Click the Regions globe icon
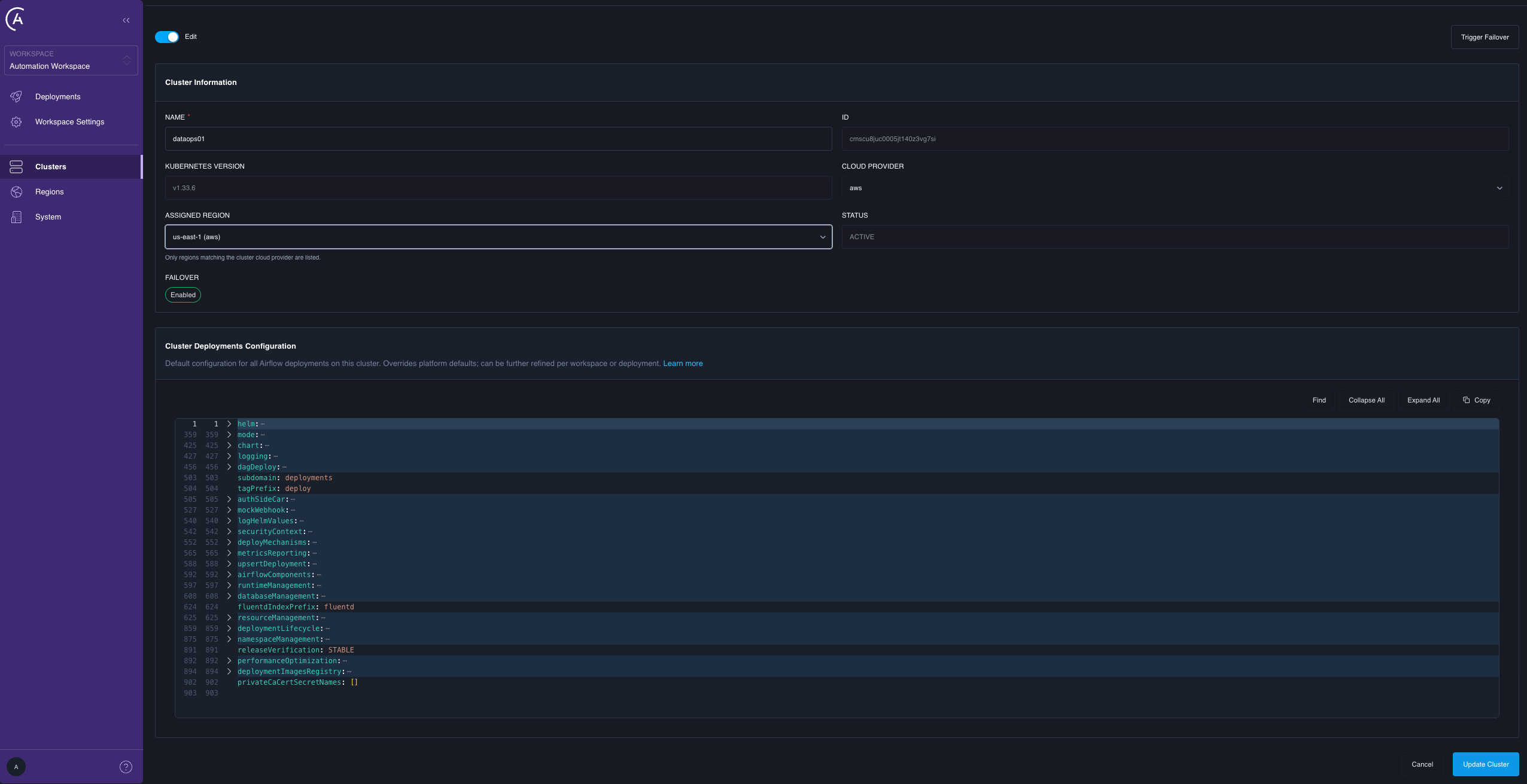This screenshot has height=784, width=1527. (x=17, y=192)
